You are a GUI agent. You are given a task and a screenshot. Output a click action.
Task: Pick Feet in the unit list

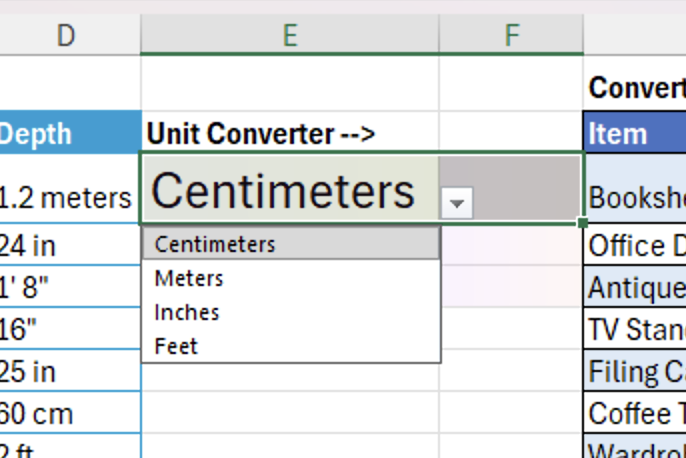pos(291,346)
